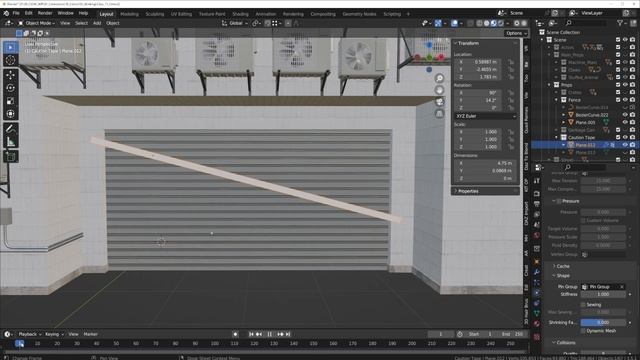Image resolution: width=640 pixels, height=360 pixels.
Task: Open XYZ Euler rotation mode dropdown
Action: coord(485,116)
